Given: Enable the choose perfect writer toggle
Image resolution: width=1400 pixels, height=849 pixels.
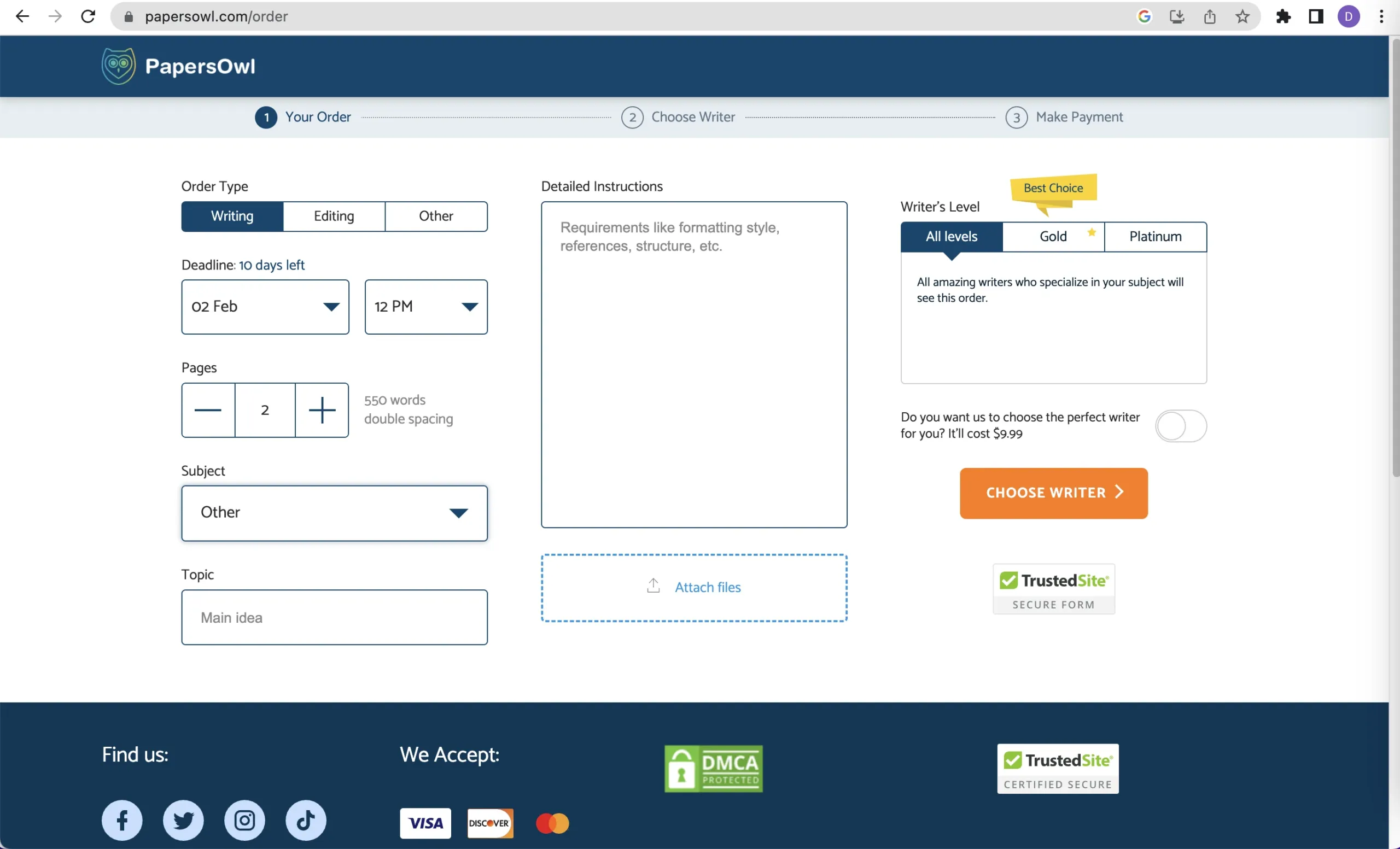Looking at the screenshot, I should (1180, 426).
